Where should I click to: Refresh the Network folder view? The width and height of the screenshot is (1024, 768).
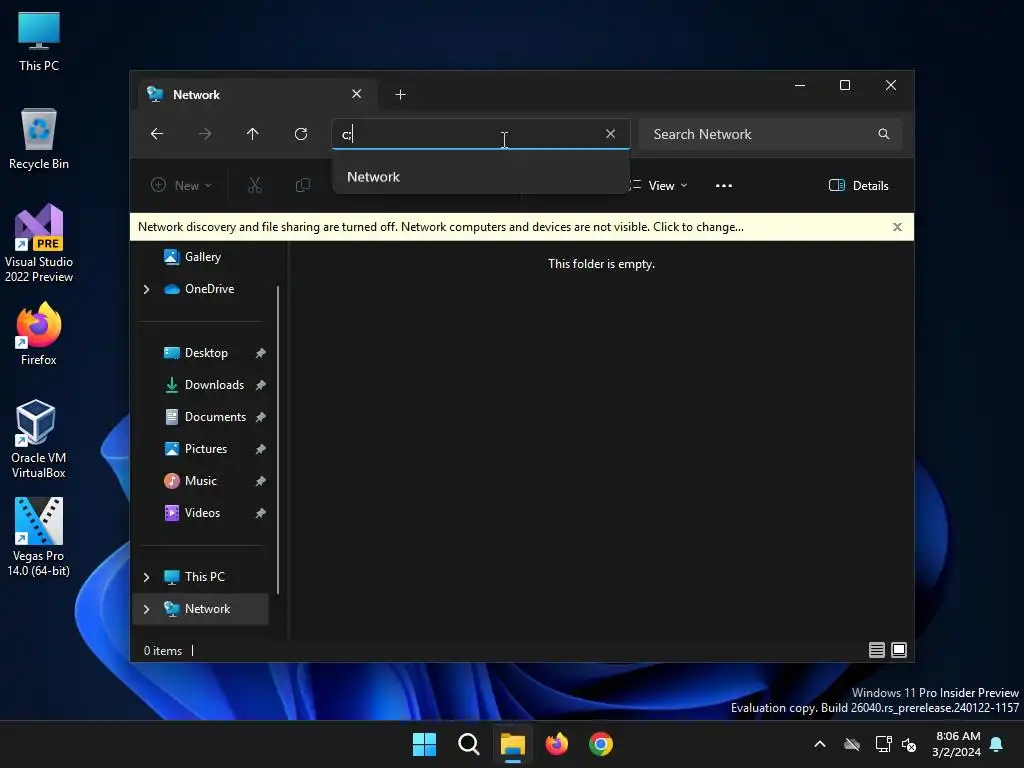pos(301,134)
